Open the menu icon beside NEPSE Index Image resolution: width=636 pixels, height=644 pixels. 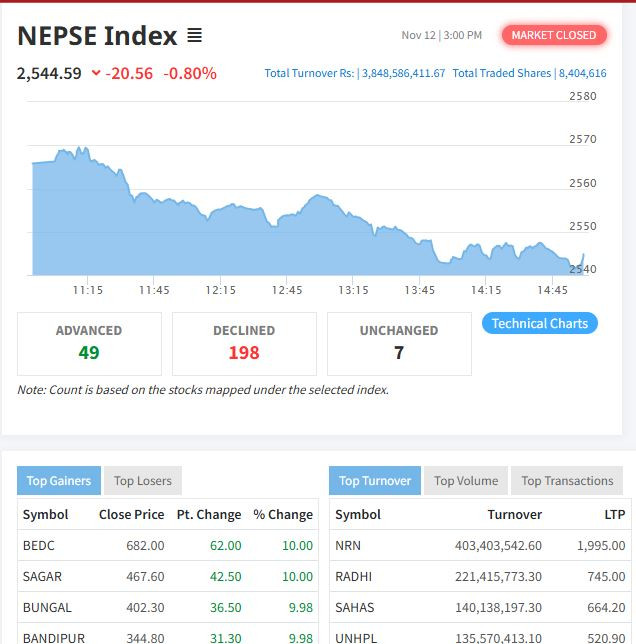194,36
